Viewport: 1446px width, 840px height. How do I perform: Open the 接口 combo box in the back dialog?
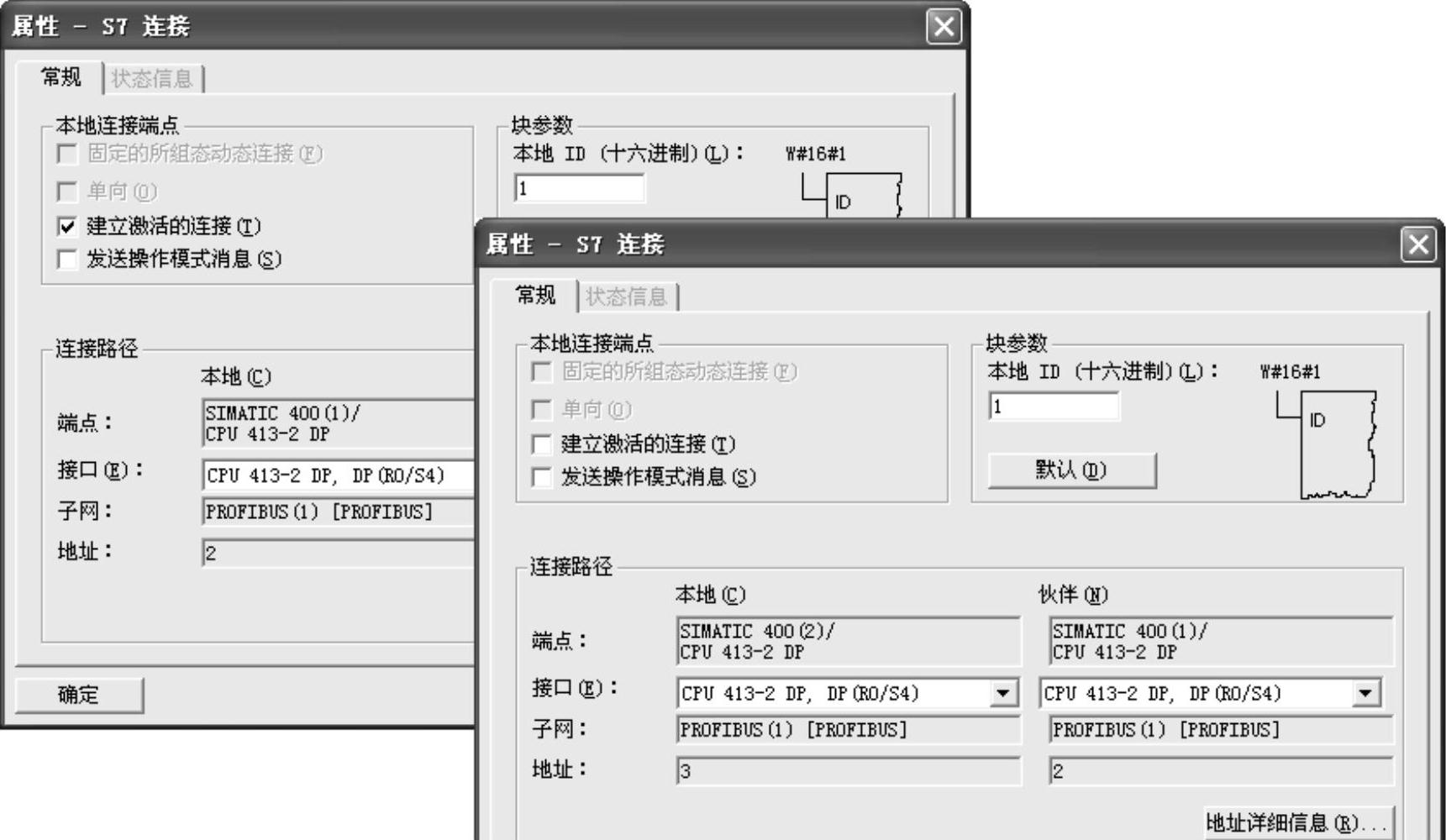338,475
